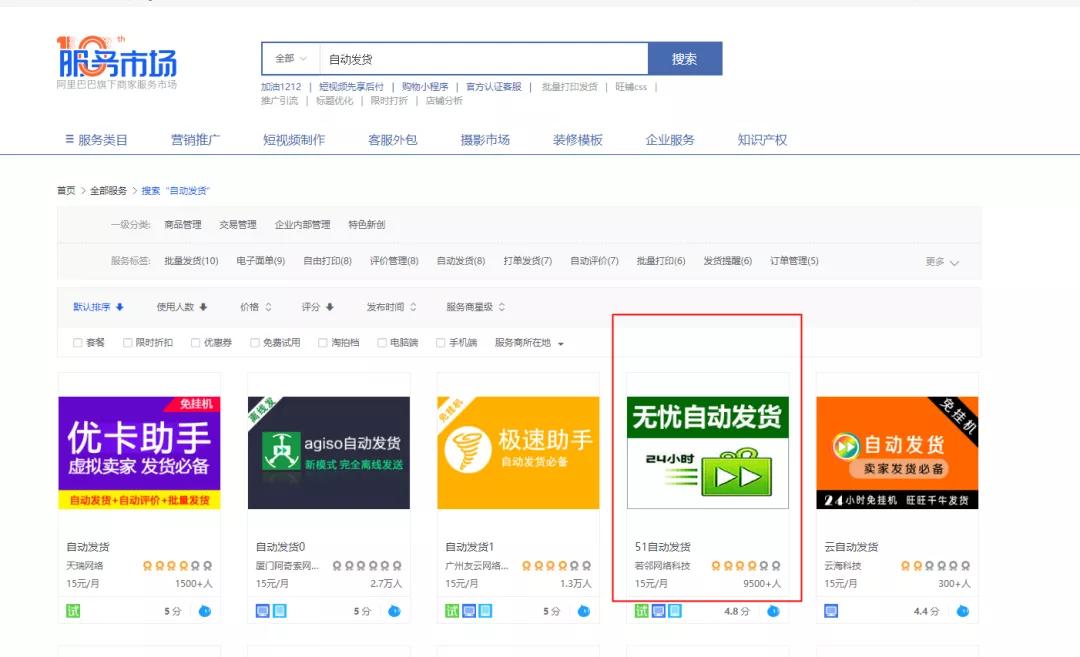This screenshot has width=1080, height=657.
Task: Click the search box containing 自动发货
Action: pyautogui.click(x=484, y=59)
